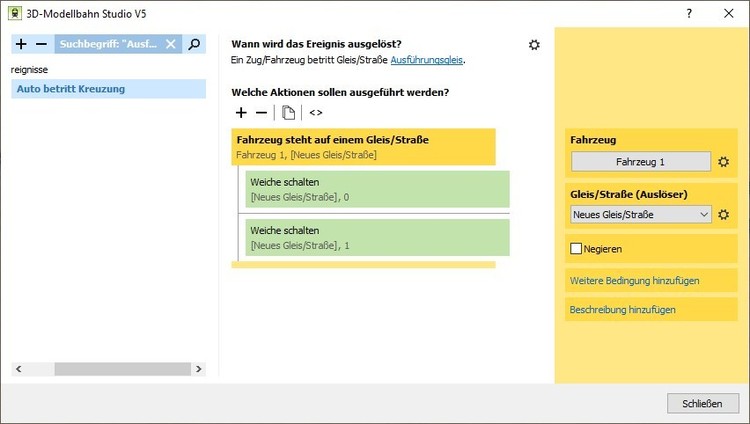Screen dimensions: 750x424
Task: Select Auto betritt Kreuzung event
Action: click(70, 89)
